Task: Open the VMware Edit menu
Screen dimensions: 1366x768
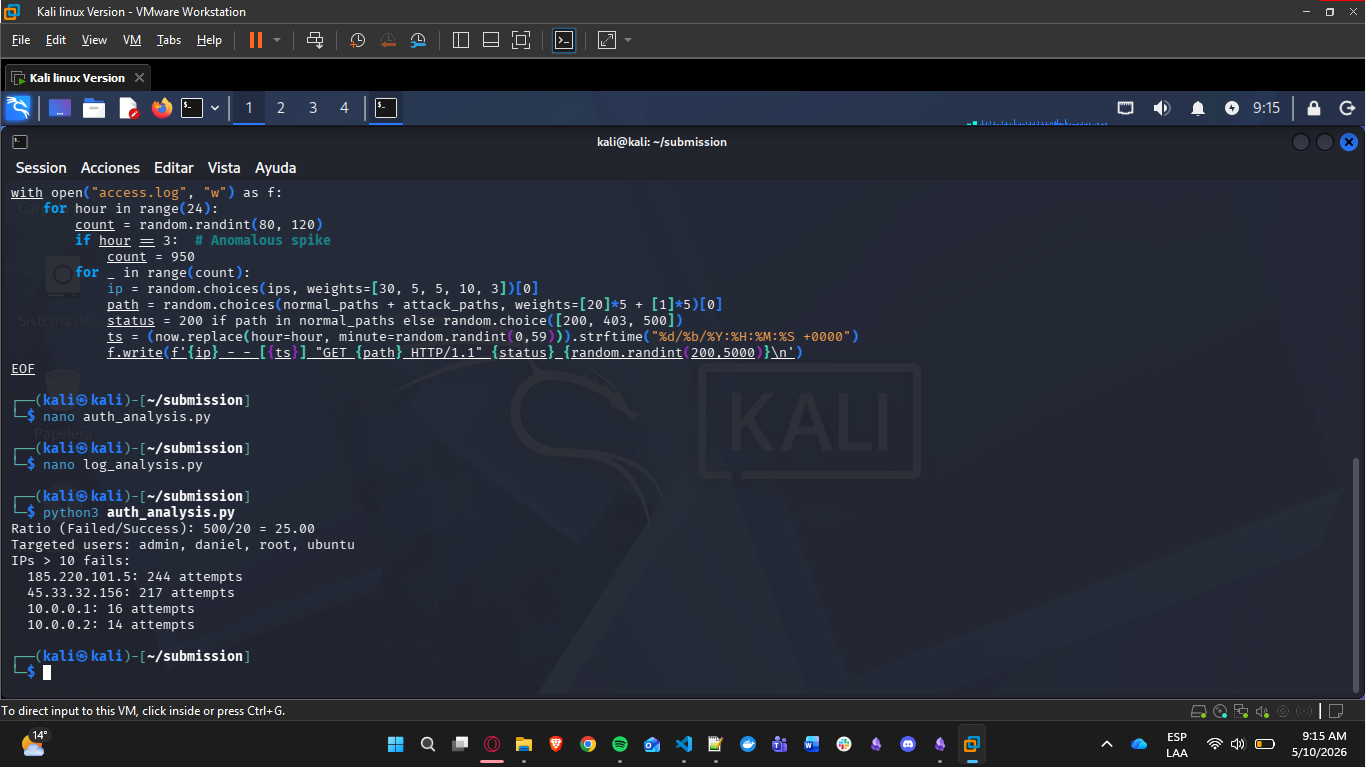Action: click(56, 40)
